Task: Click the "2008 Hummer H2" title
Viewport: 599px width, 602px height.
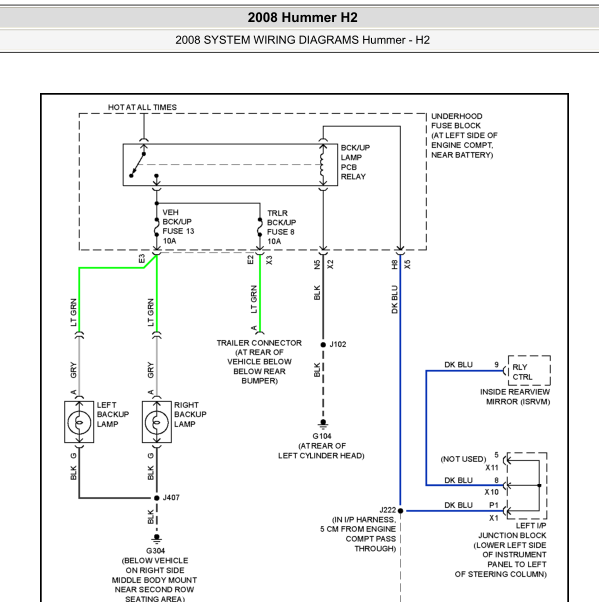Action: tap(303, 17)
